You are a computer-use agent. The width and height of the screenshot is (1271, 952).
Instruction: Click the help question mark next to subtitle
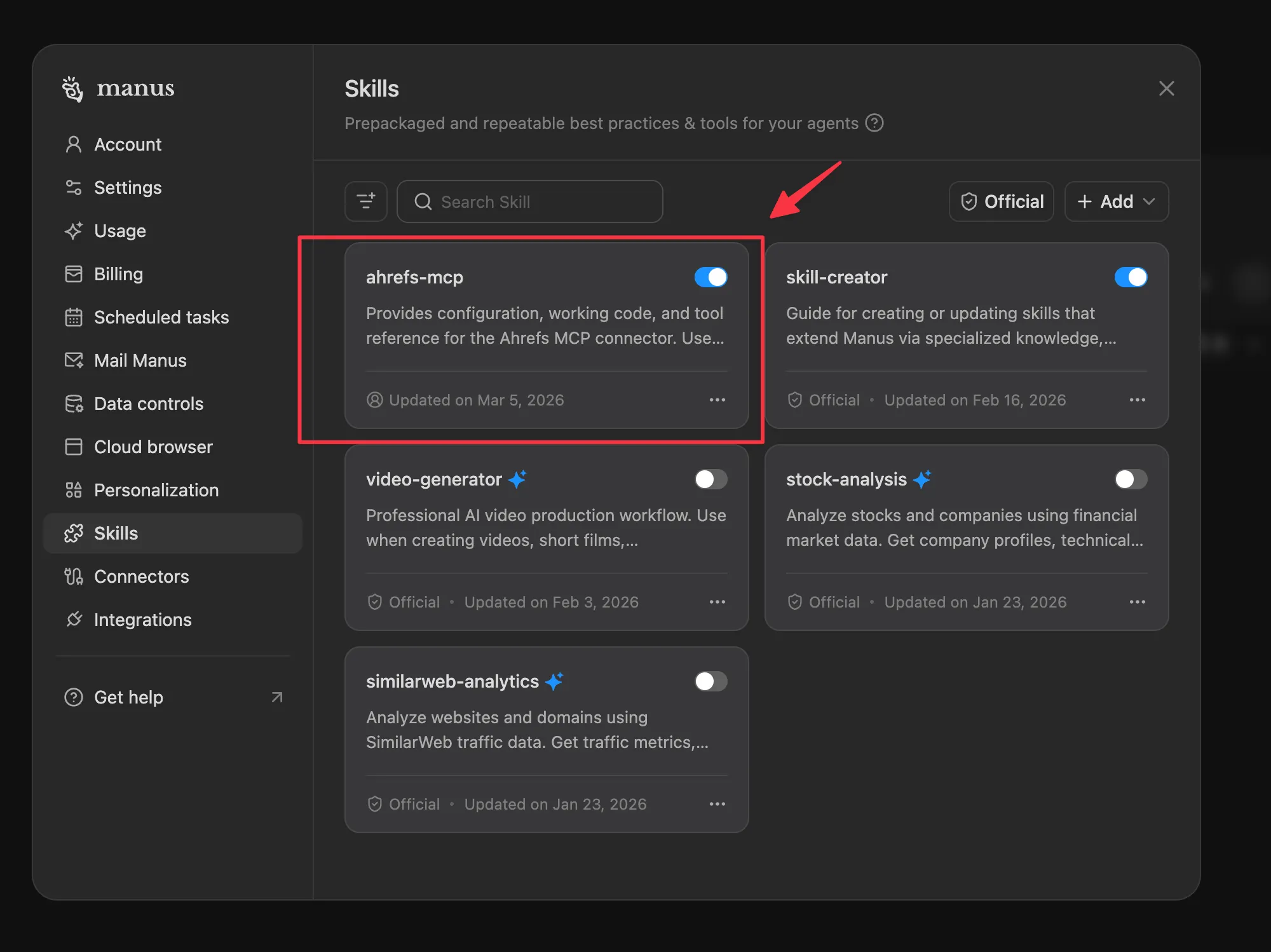874,123
